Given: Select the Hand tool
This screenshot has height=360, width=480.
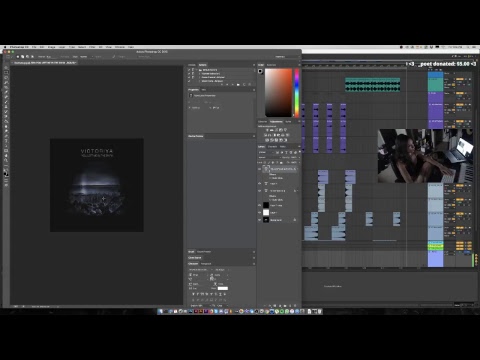Looking at the screenshot, I should 6,156.
